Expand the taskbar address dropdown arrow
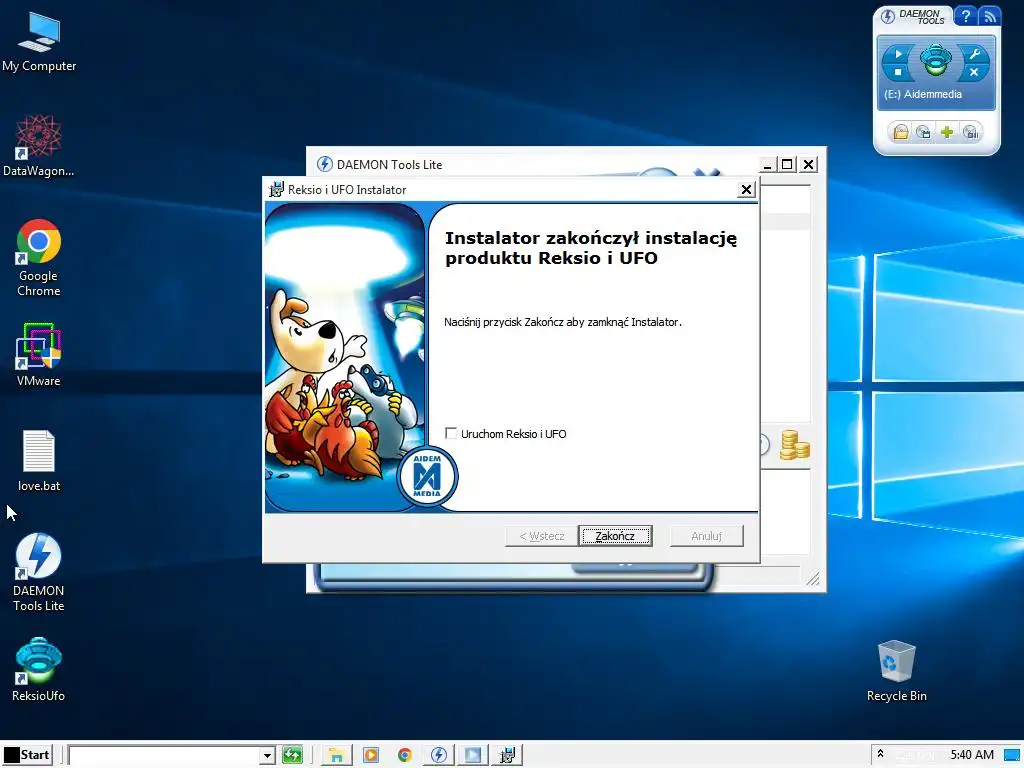This screenshot has height=768, width=1024. 266,756
